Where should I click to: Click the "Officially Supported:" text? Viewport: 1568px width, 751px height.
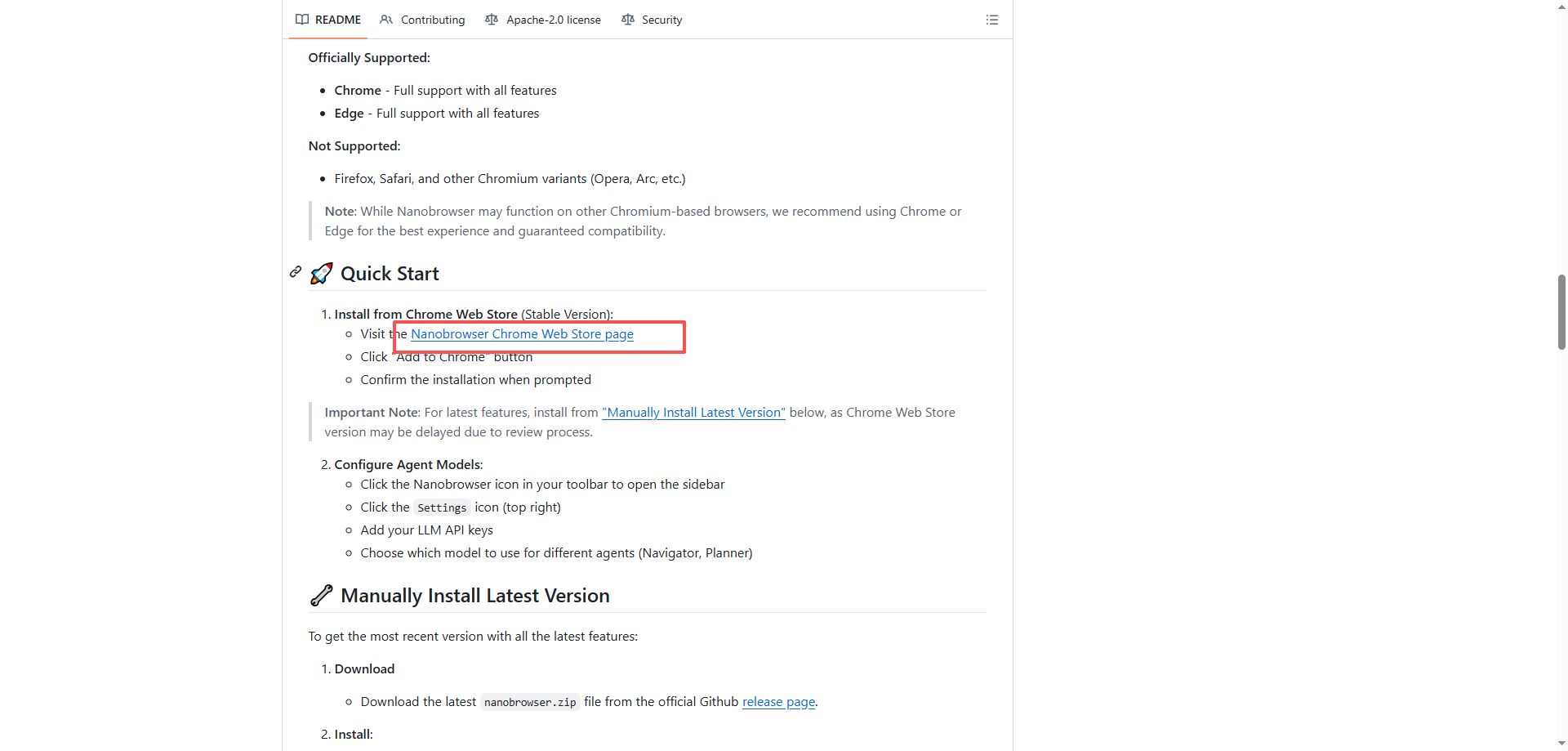click(x=369, y=58)
